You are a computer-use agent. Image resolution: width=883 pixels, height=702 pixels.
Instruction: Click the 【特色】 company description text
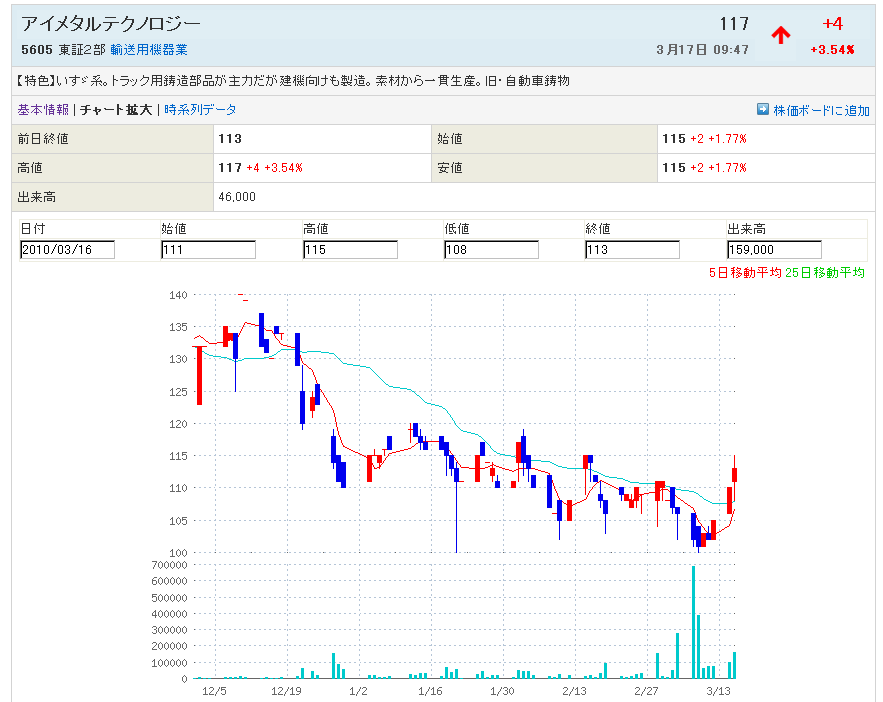point(291,81)
